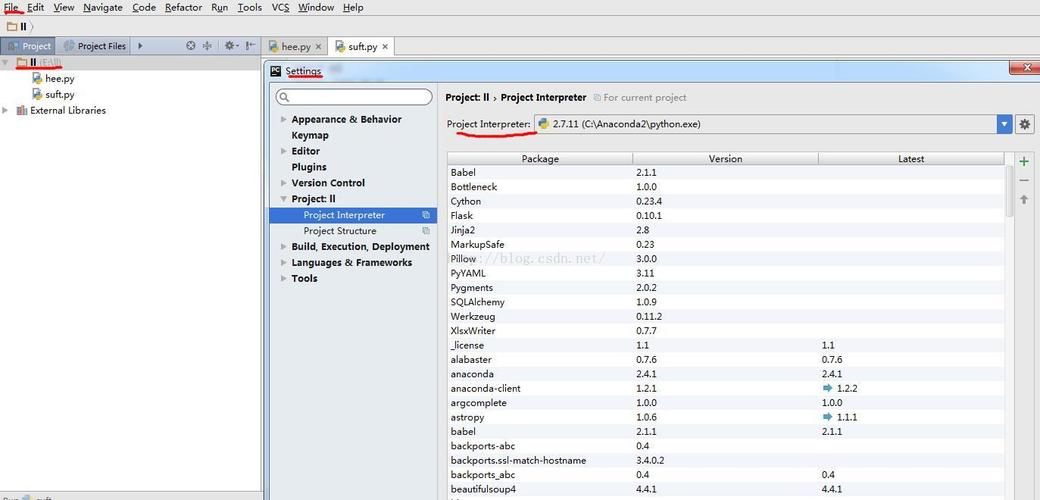Expand Build, Execution, Deployment section

click(x=284, y=247)
